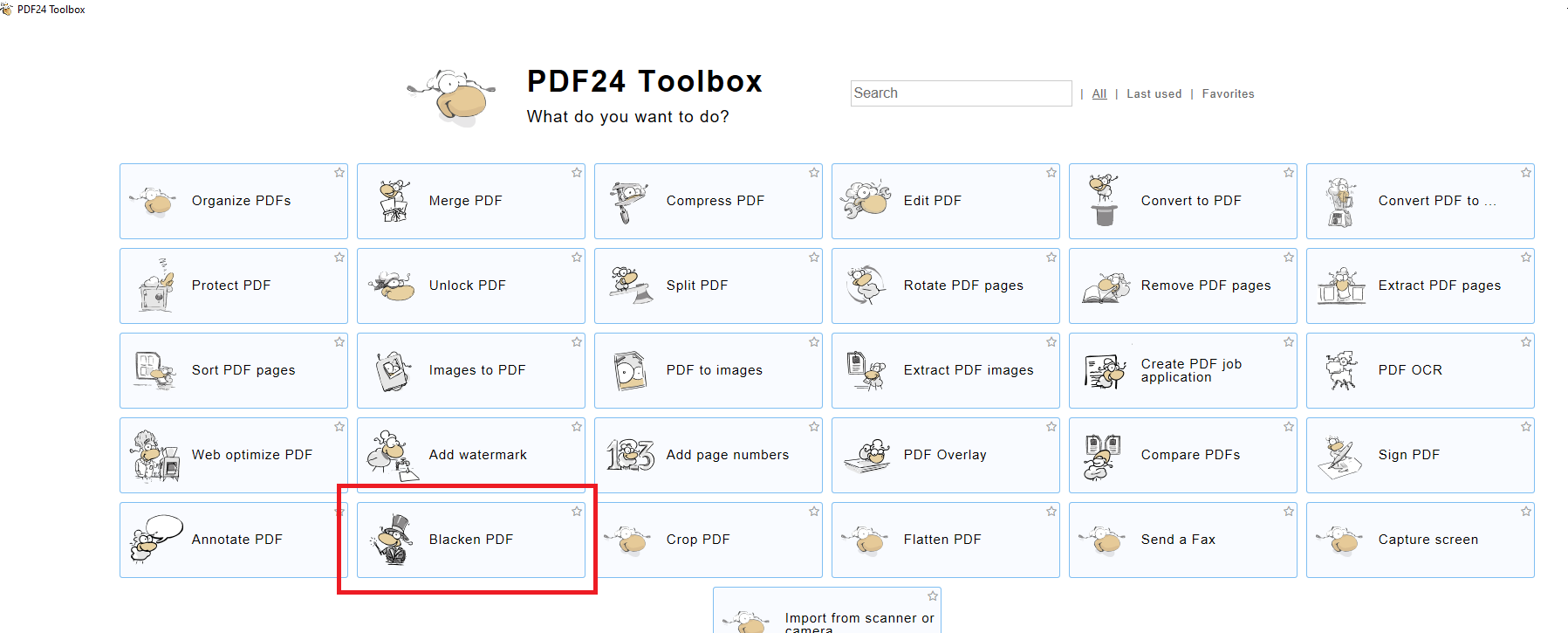Click the Sort PDF pages icon
Image resolution: width=1568 pixels, height=633 pixels.
pos(155,370)
